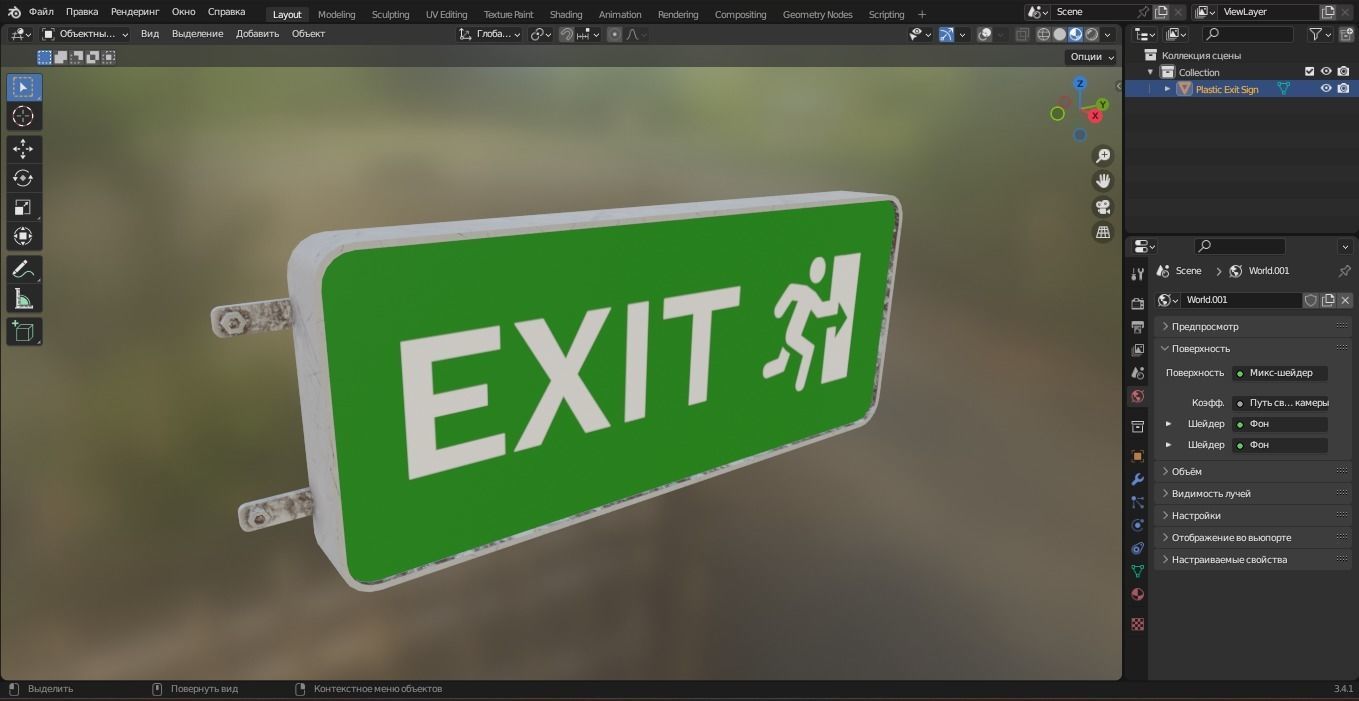This screenshot has height=701, width=1359.
Task: Switch to wireframe viewport shading
Action: tap(1043, 34)
